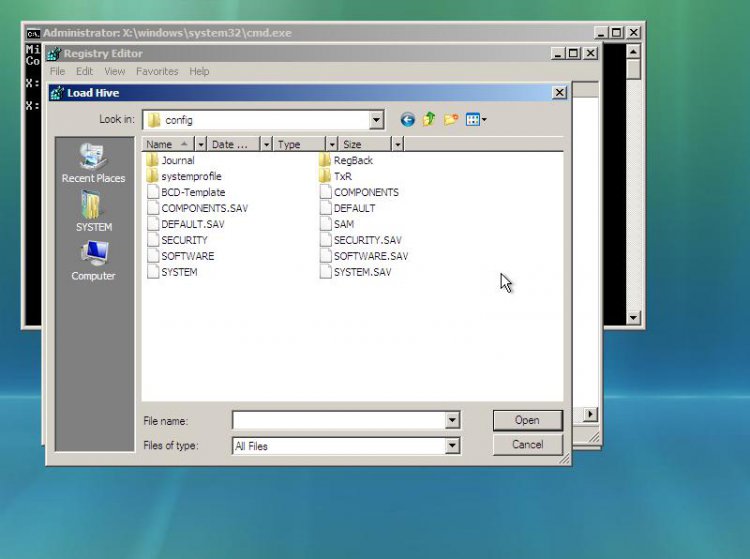Click the Back arrow icon in Load Hive
This screenshot has height=559, width=750.
pyautogui.click(x=408, y=120)
